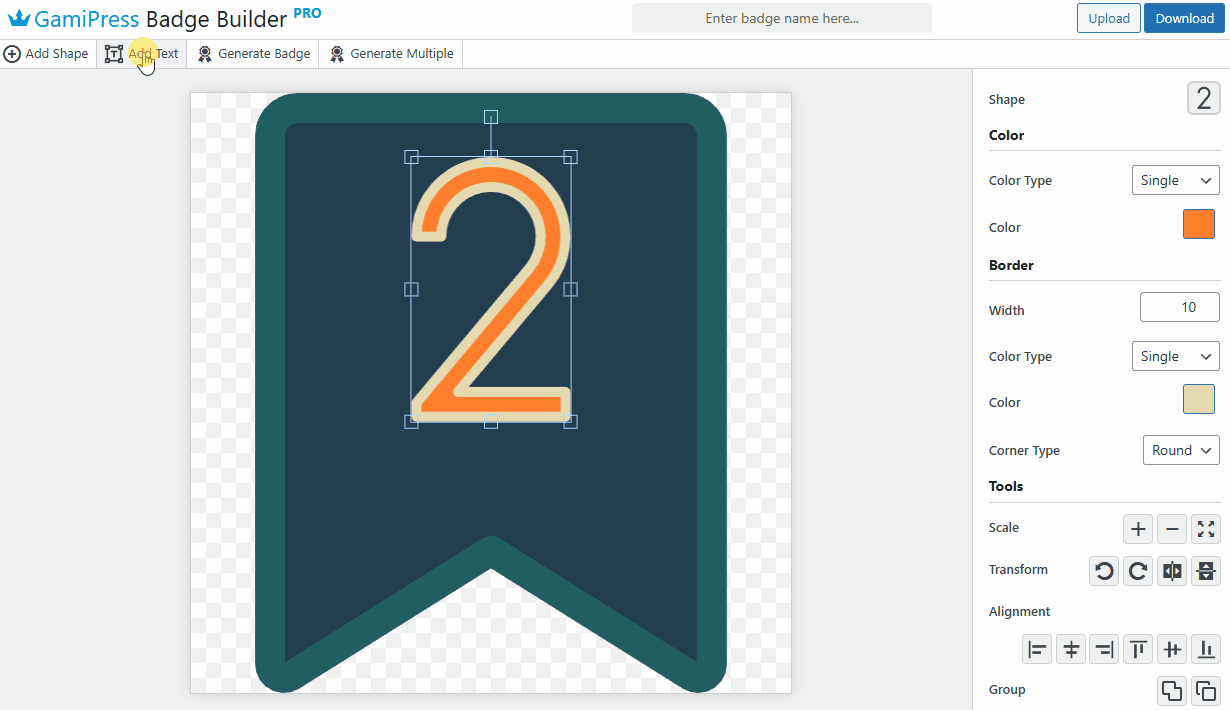Click the badge name input field
Image resolution: width=1230 pixels, height=710 pixels.
781,18
